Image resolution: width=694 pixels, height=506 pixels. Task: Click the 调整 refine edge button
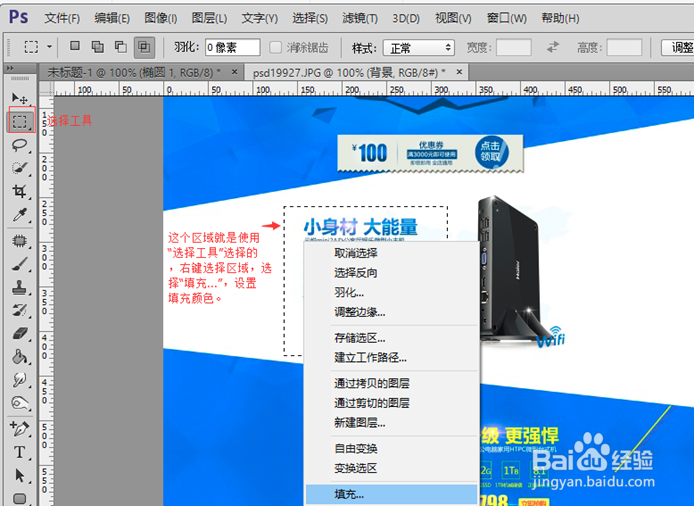tap(678, 47)
